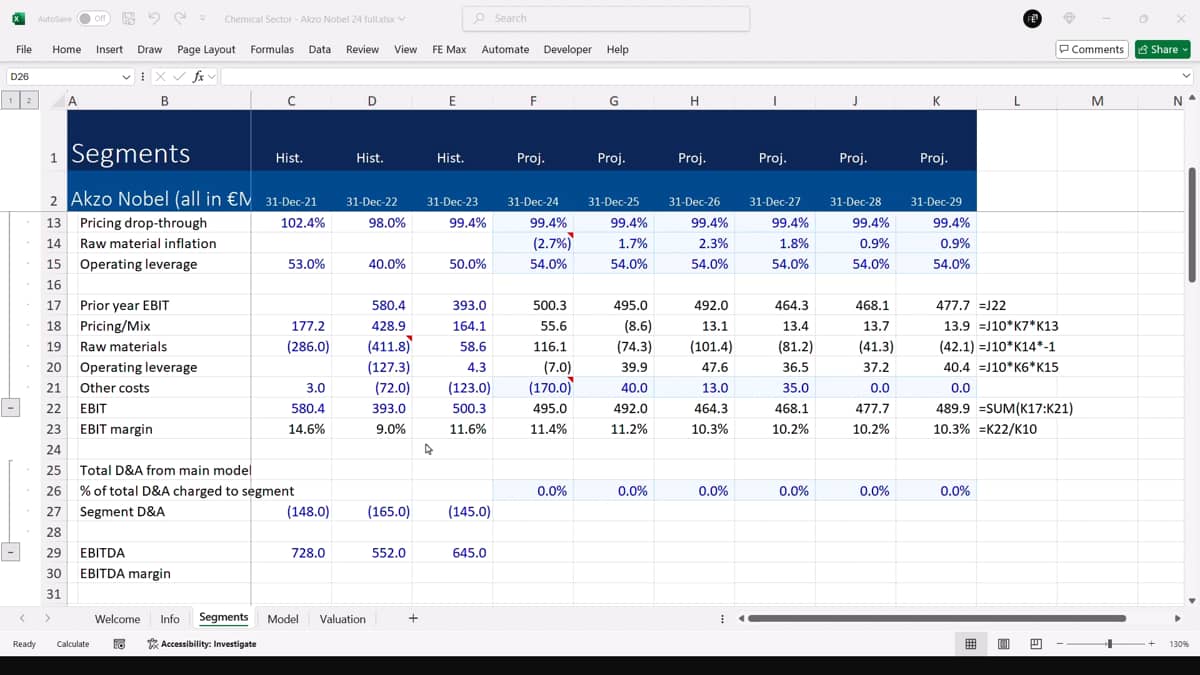Click outline level 1 button

coord(11,100)
